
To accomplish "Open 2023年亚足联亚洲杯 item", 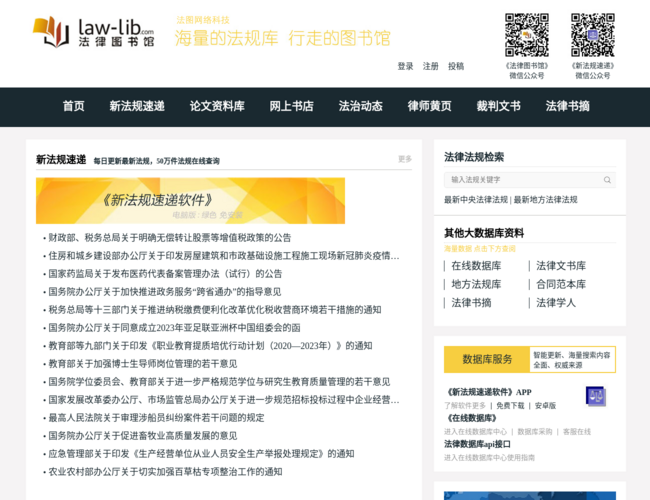I will (x=174, y=328).
